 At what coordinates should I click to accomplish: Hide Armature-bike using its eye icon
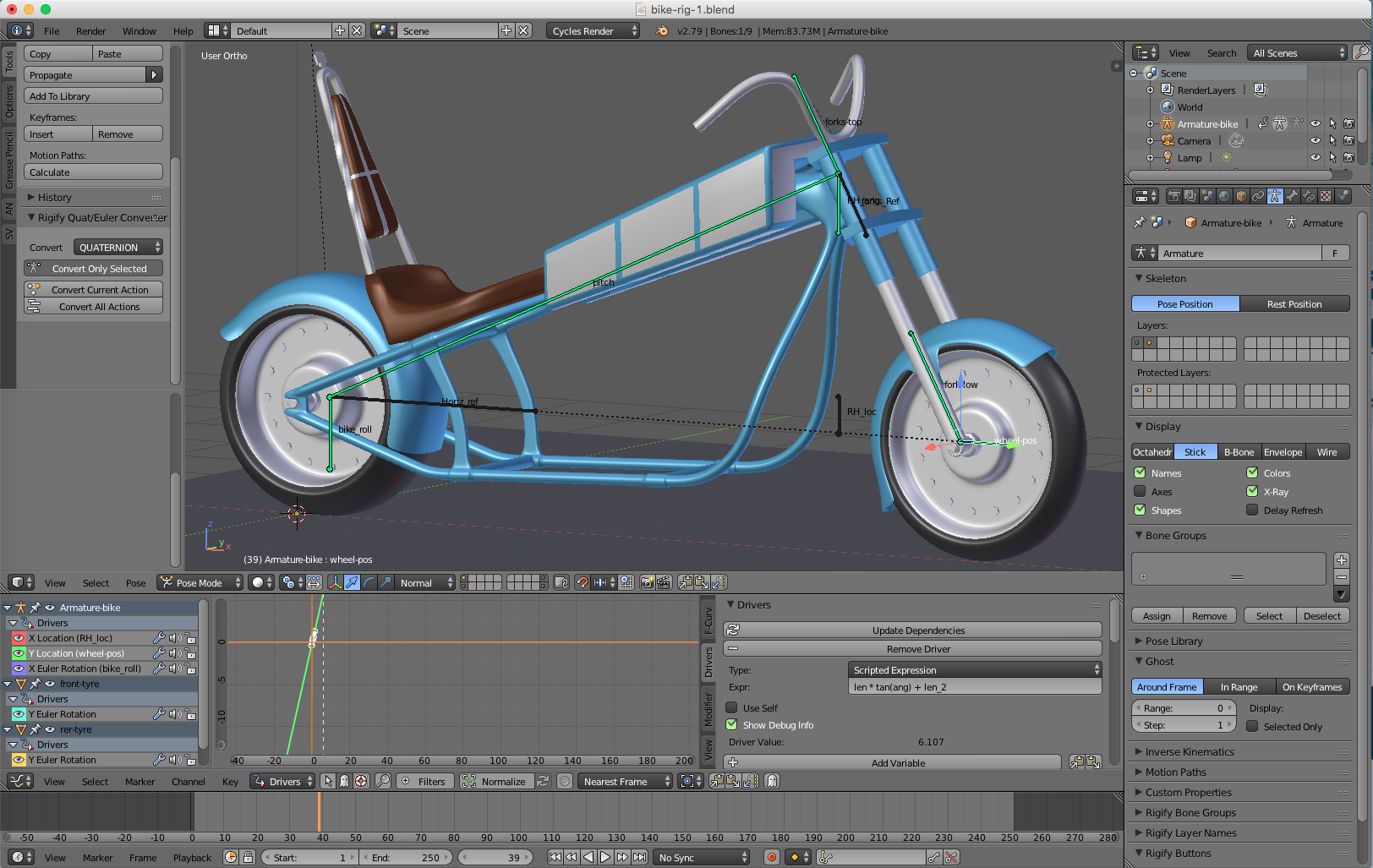point(1315,123)
